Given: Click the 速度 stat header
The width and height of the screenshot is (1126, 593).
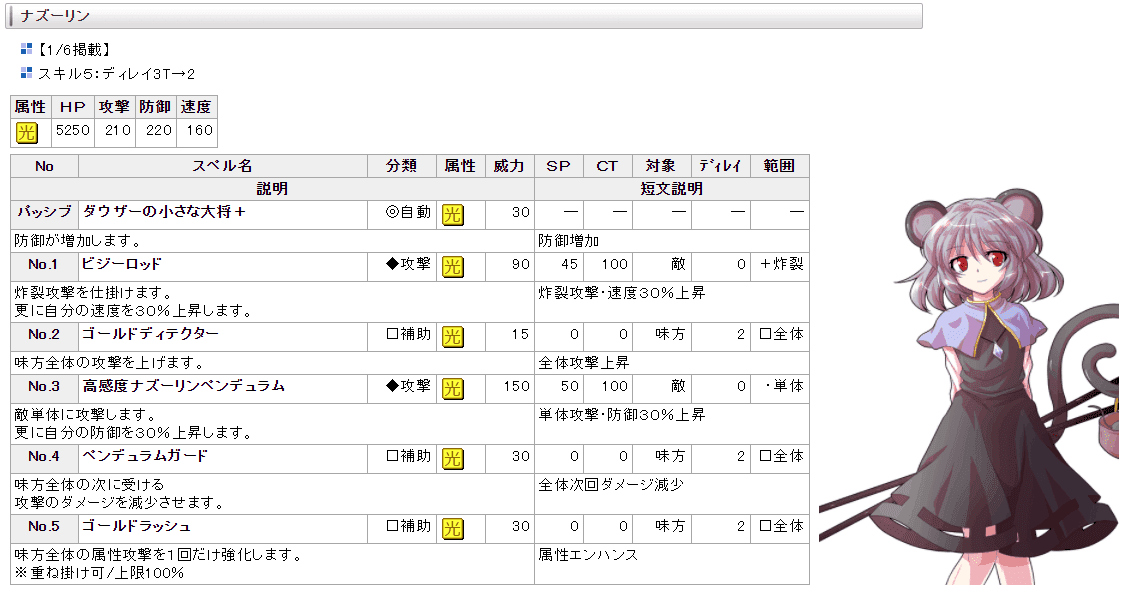Looking at the screenshot, I should (196, 107).
